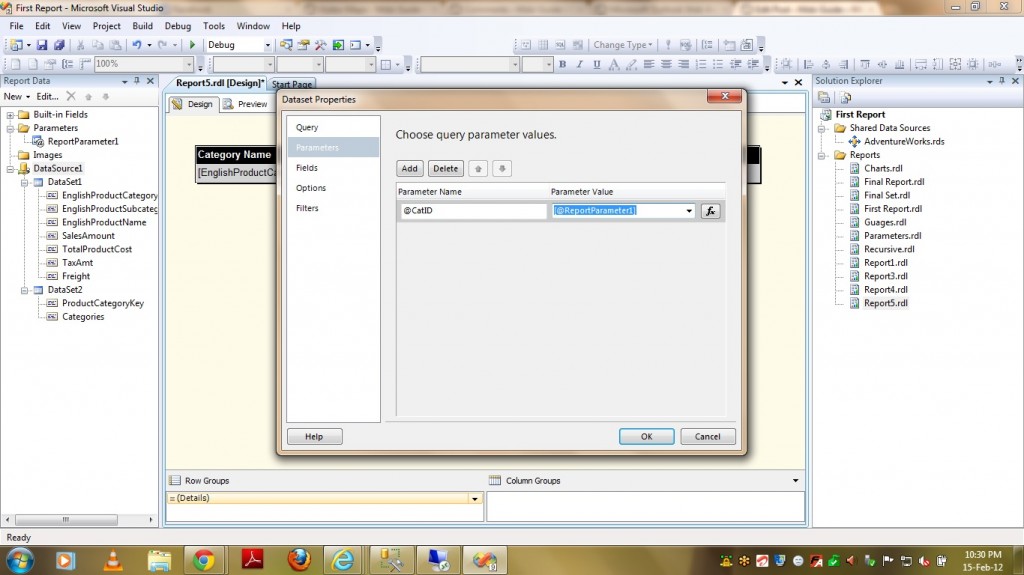Click the move parameter down arrow

(x=503, y=169)
